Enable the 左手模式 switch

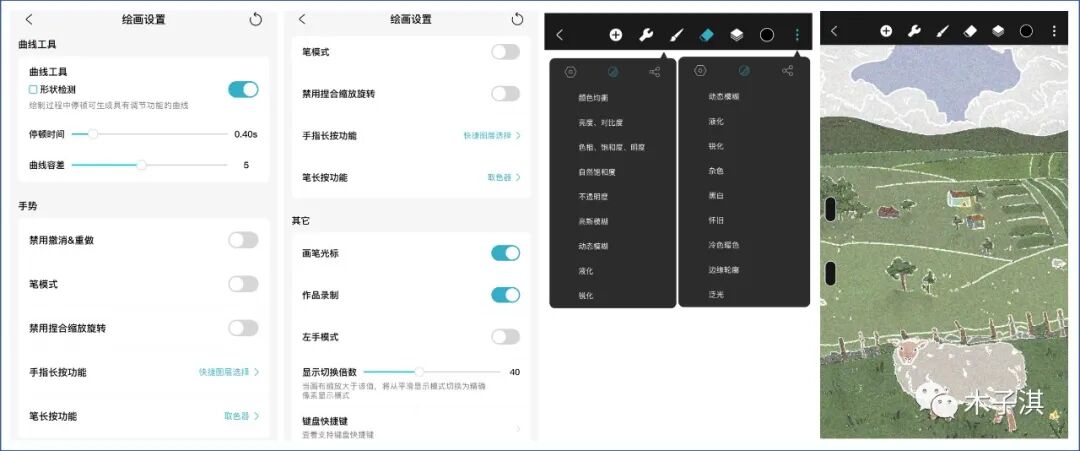pyautogui.click(x=506, y=337)
